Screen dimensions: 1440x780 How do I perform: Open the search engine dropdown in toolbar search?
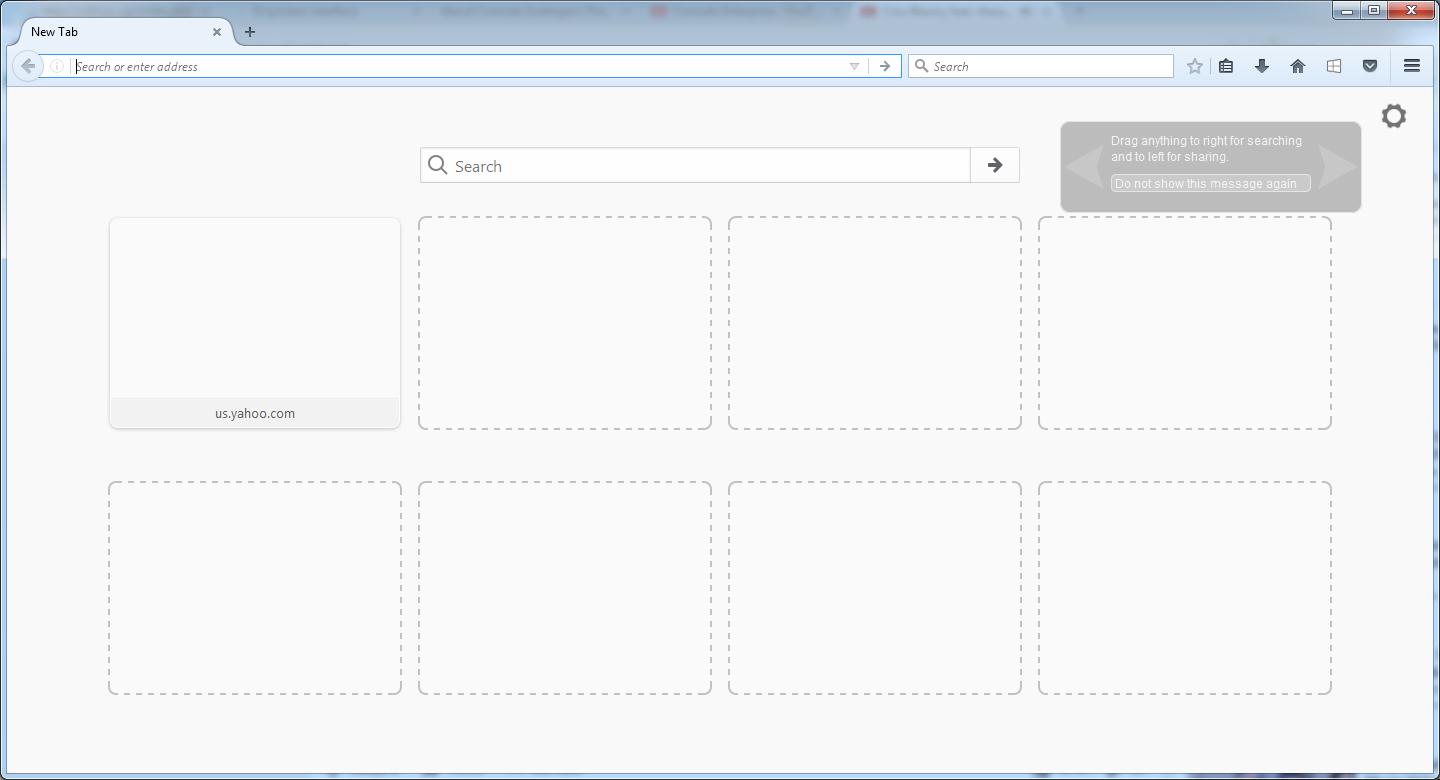point(921,66)
